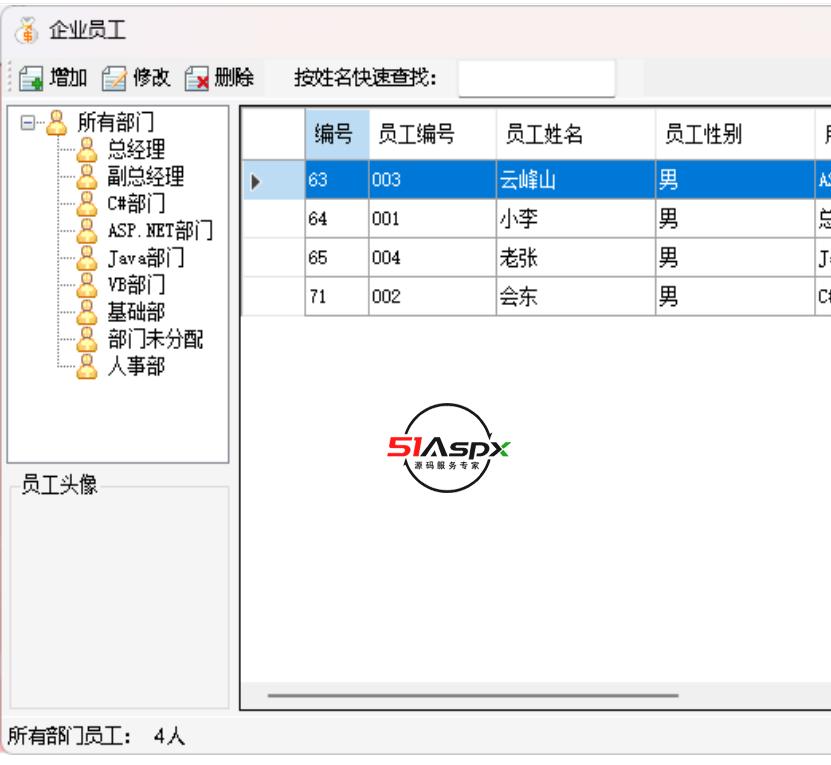Select 总经理 in the department tree
831x765 pixels.
(x=136, y=150)
